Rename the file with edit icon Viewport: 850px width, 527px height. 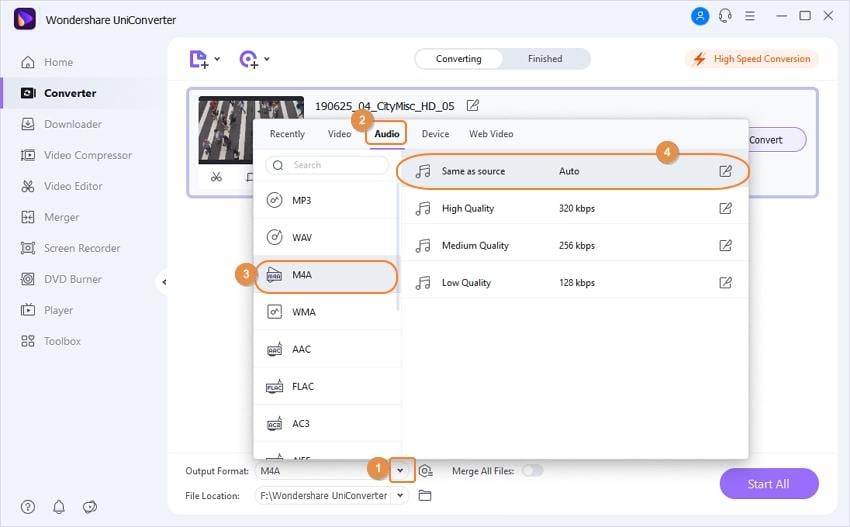pos(473,105)
